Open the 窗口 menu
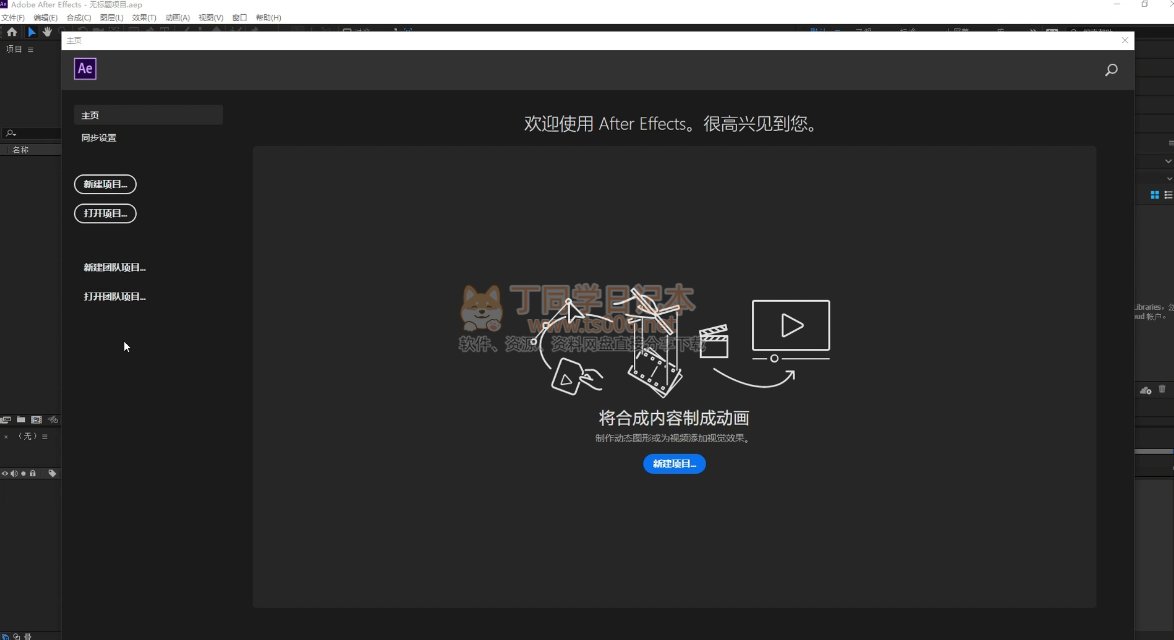This screenshot has height=640, width=1174. point(240,17)
